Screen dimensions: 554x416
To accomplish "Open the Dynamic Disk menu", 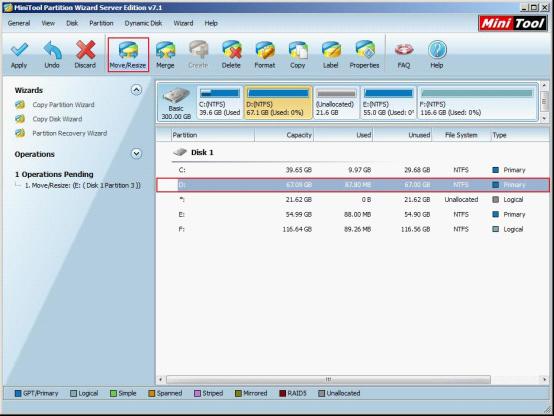I will (143, 23).
